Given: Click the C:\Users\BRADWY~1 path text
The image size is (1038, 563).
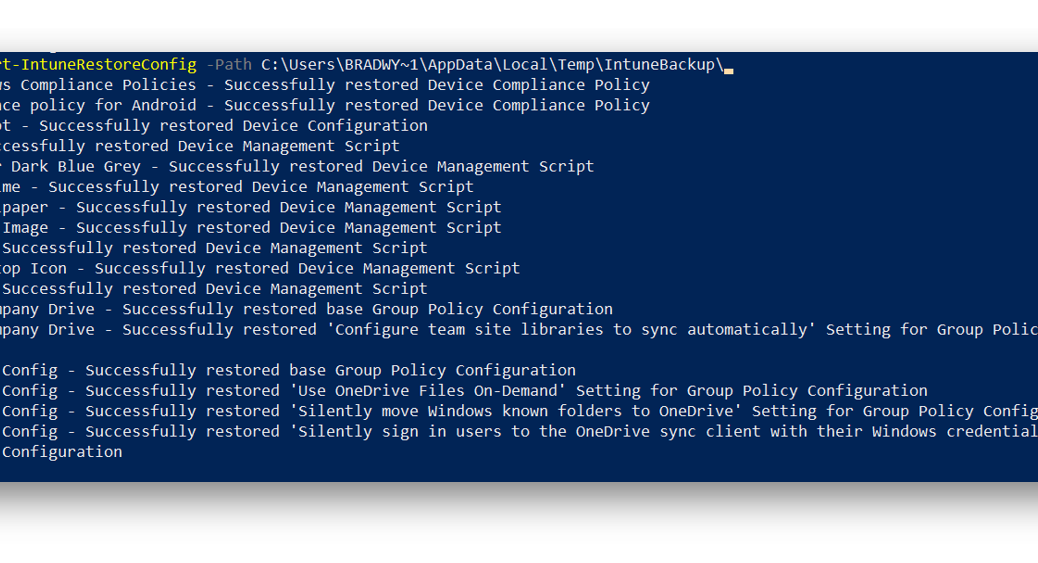Looking at the screenshot, I should click(x=340, y=65).
